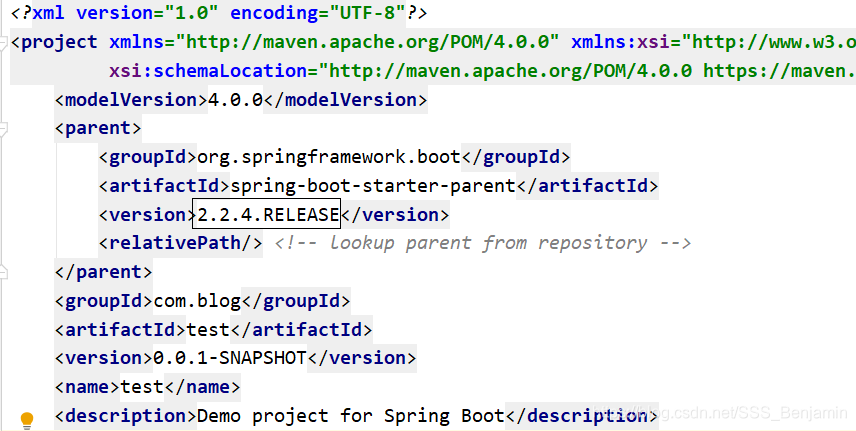Image resolution: width=856 pixels, height=431 pixels.
Task: Click the opening description tag
Action: [126, 416]
